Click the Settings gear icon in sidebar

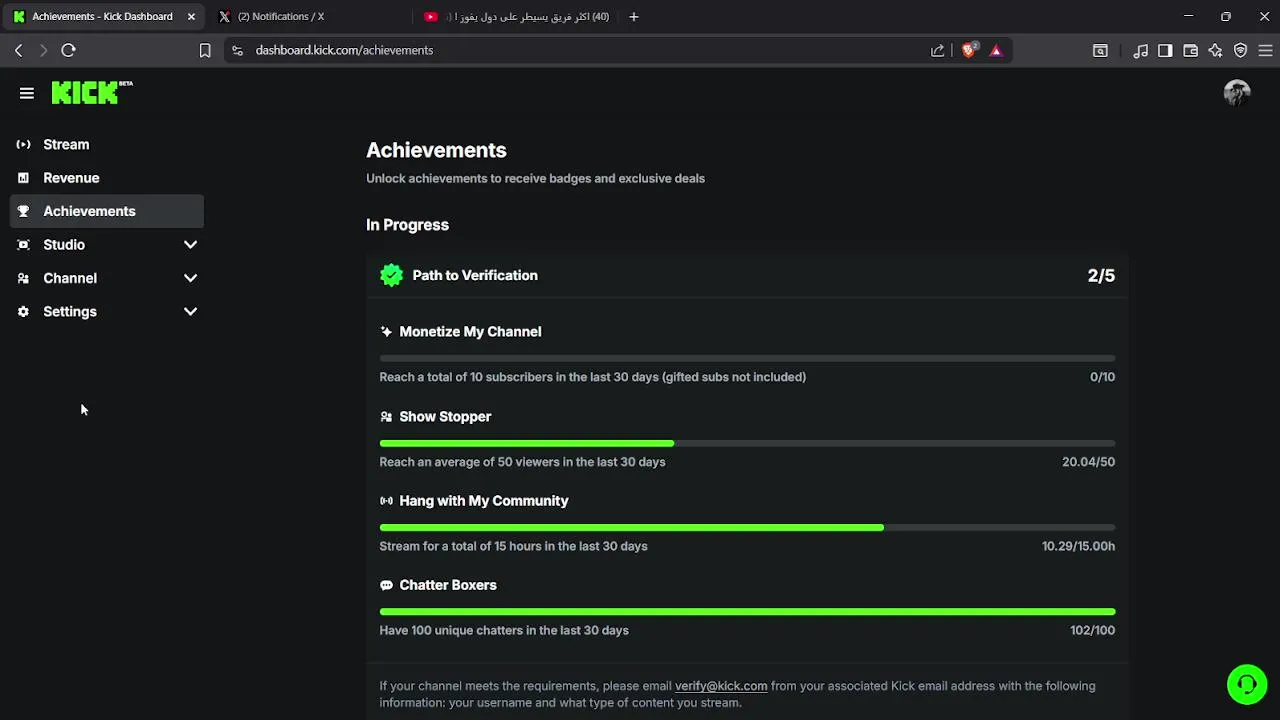tap(23, 312)
